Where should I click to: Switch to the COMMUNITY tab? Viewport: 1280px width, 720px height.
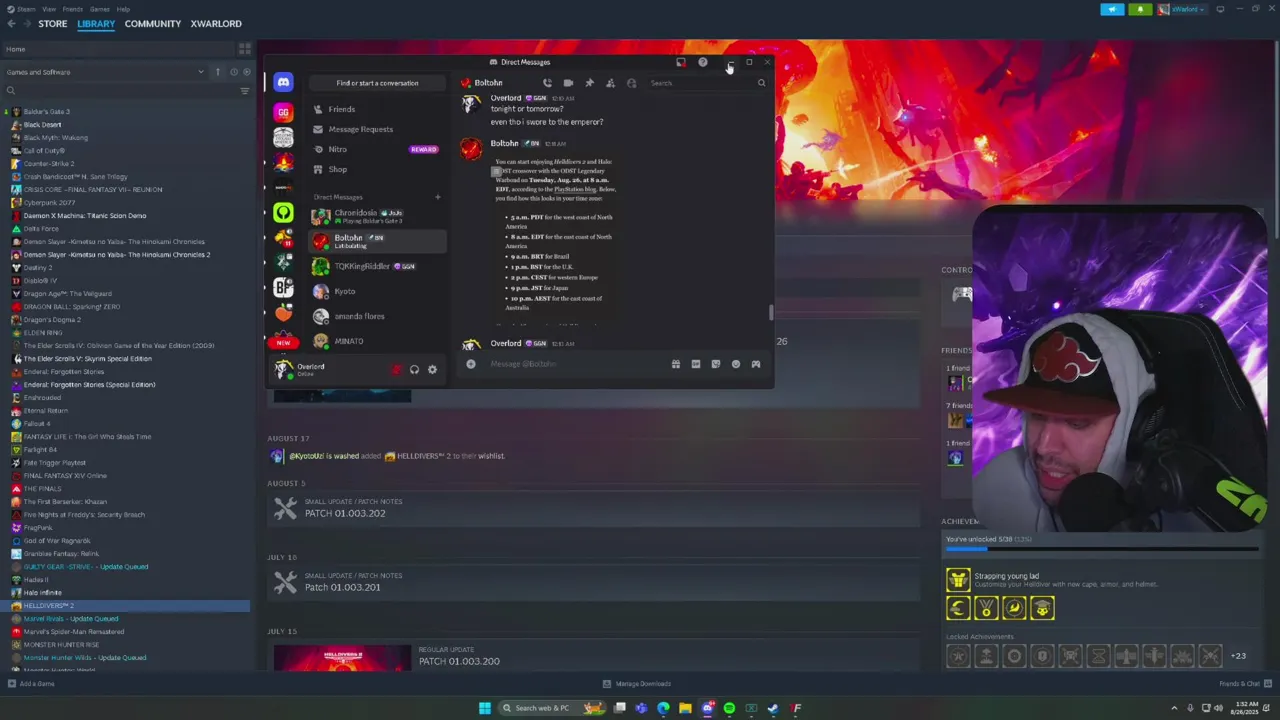[x=153, y=23]
